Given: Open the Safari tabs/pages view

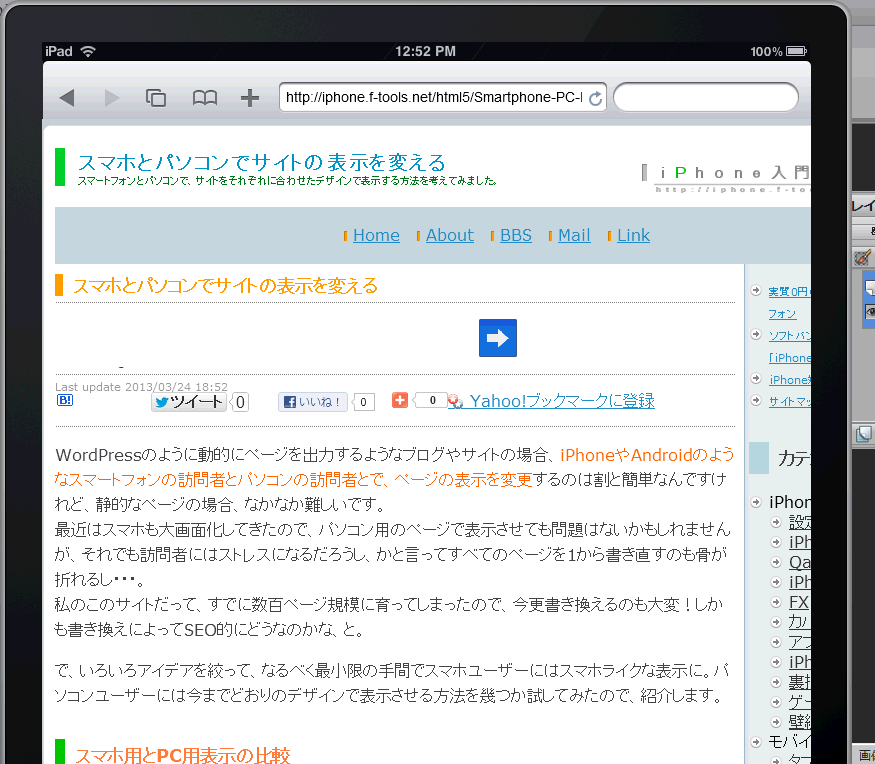Looking at the screenshot, I should [156, 98].
